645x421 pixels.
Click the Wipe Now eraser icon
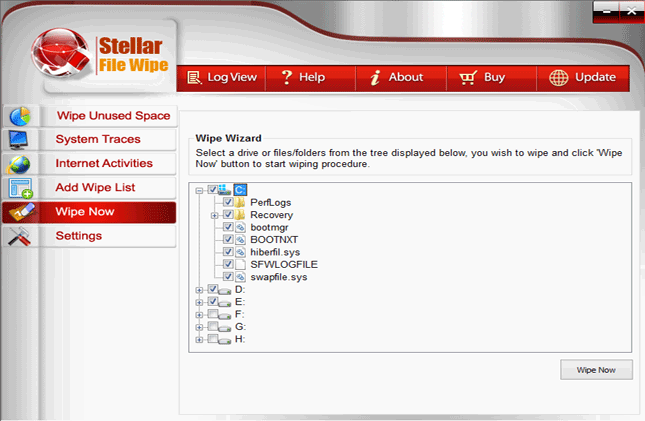coord(21,212)
